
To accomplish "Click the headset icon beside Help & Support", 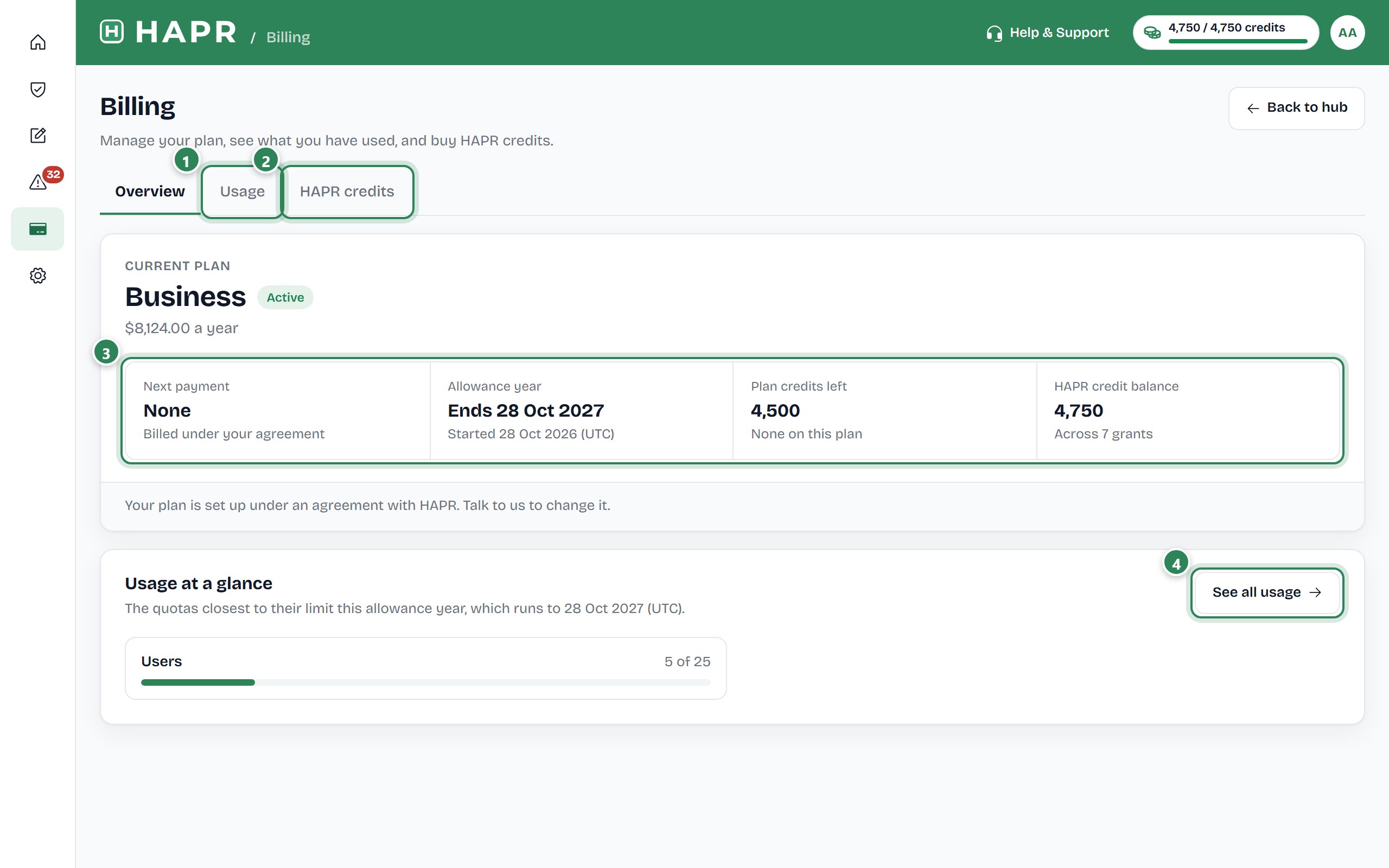I will point(994,33).
